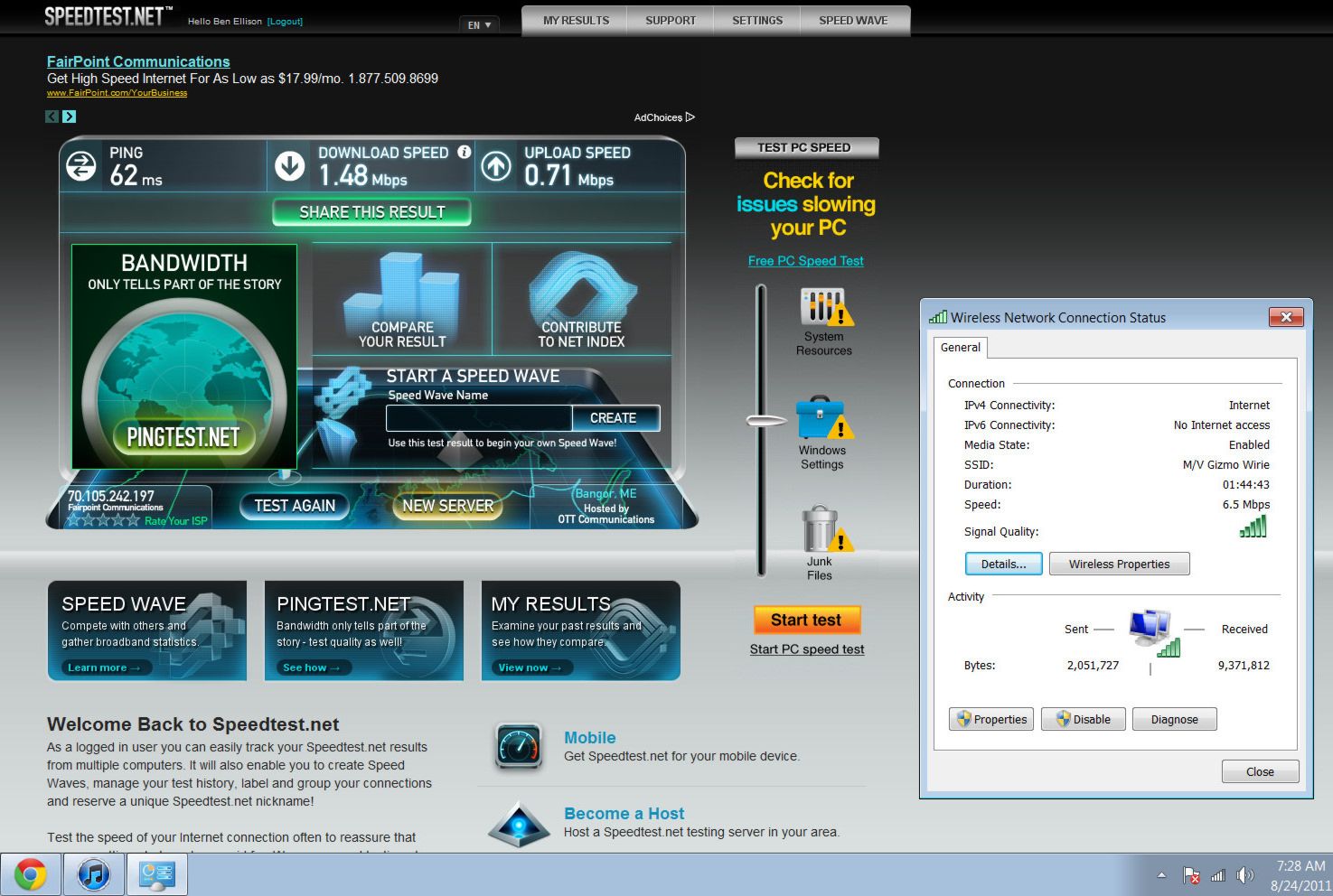Open SETTINGS tab
The height and width of the screenshot is (896, 1333).
pos(757,21)
